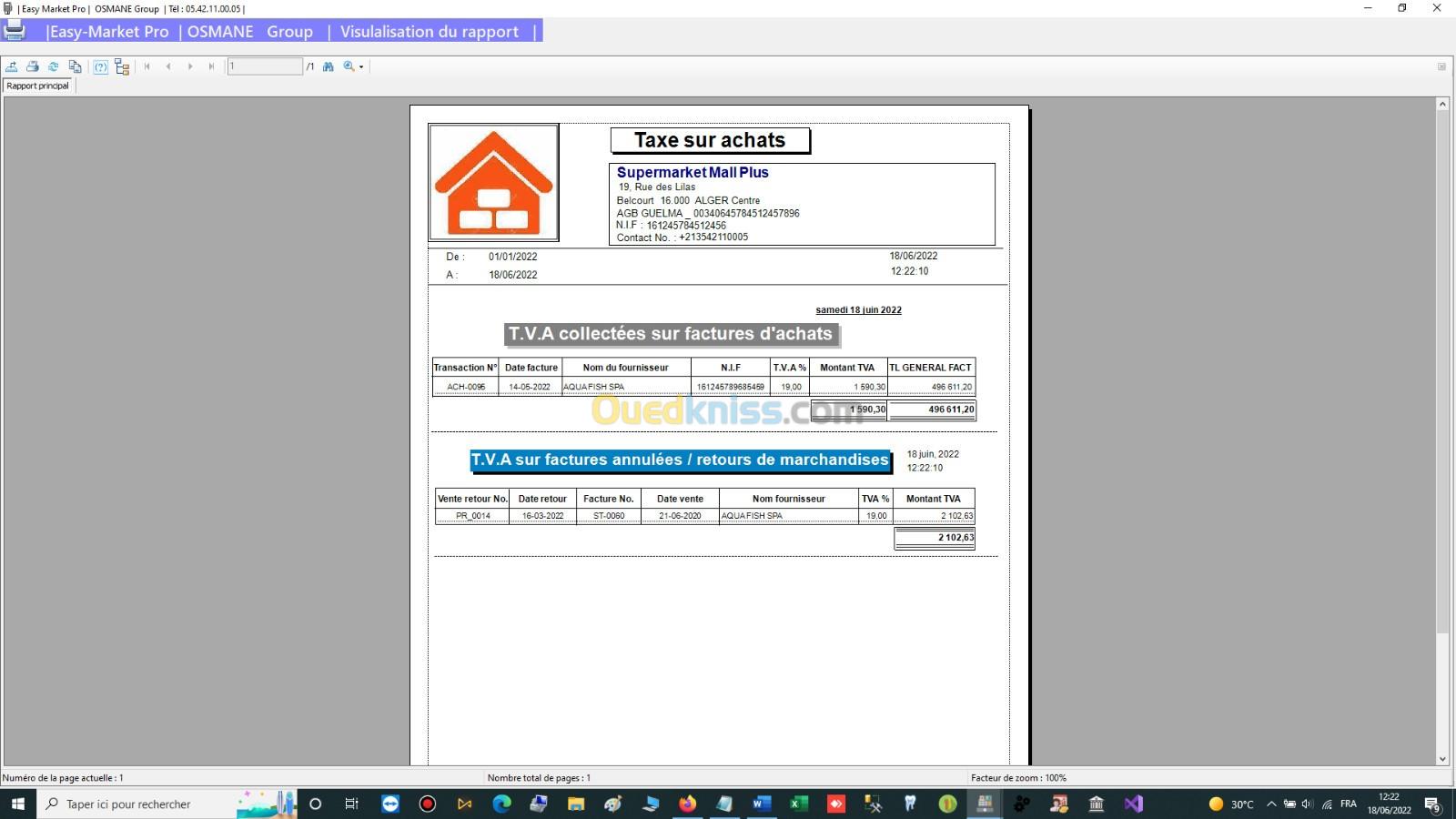
Task: Click the Export report icon
Action: [12, 66]
